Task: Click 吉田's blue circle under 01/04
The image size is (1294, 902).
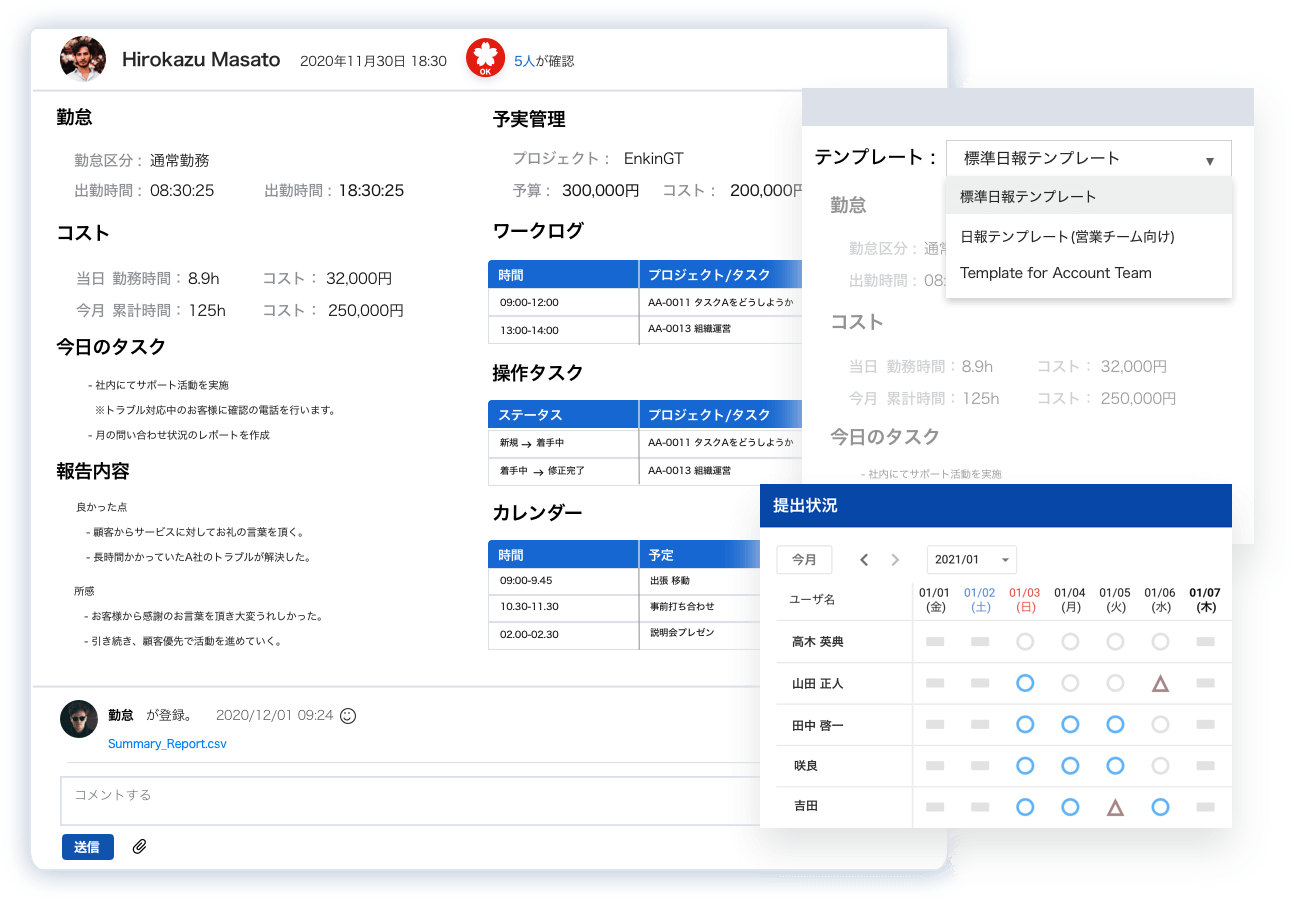Action: point(1070,806)
